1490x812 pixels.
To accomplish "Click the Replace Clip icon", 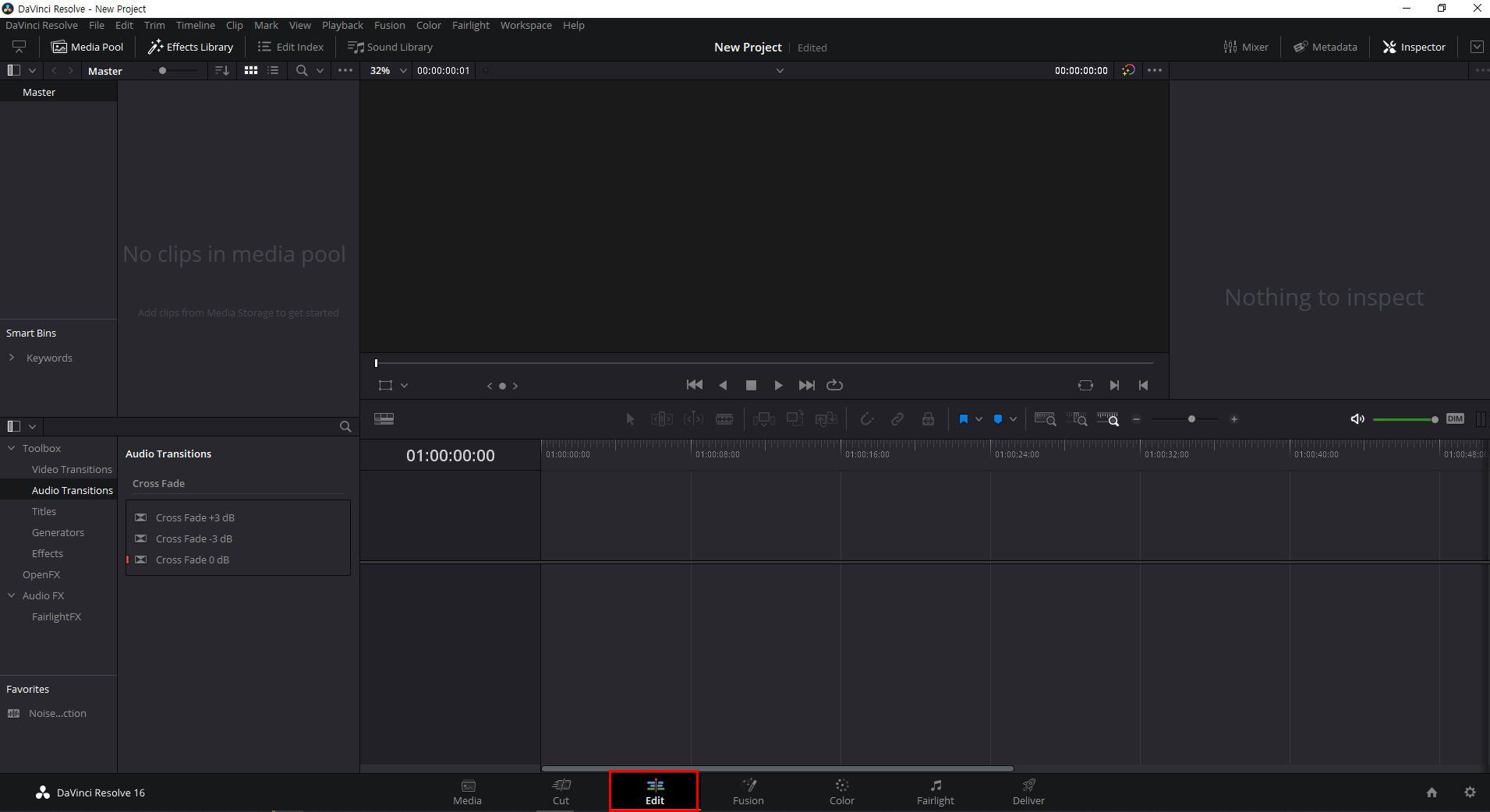I will point(826,419).
